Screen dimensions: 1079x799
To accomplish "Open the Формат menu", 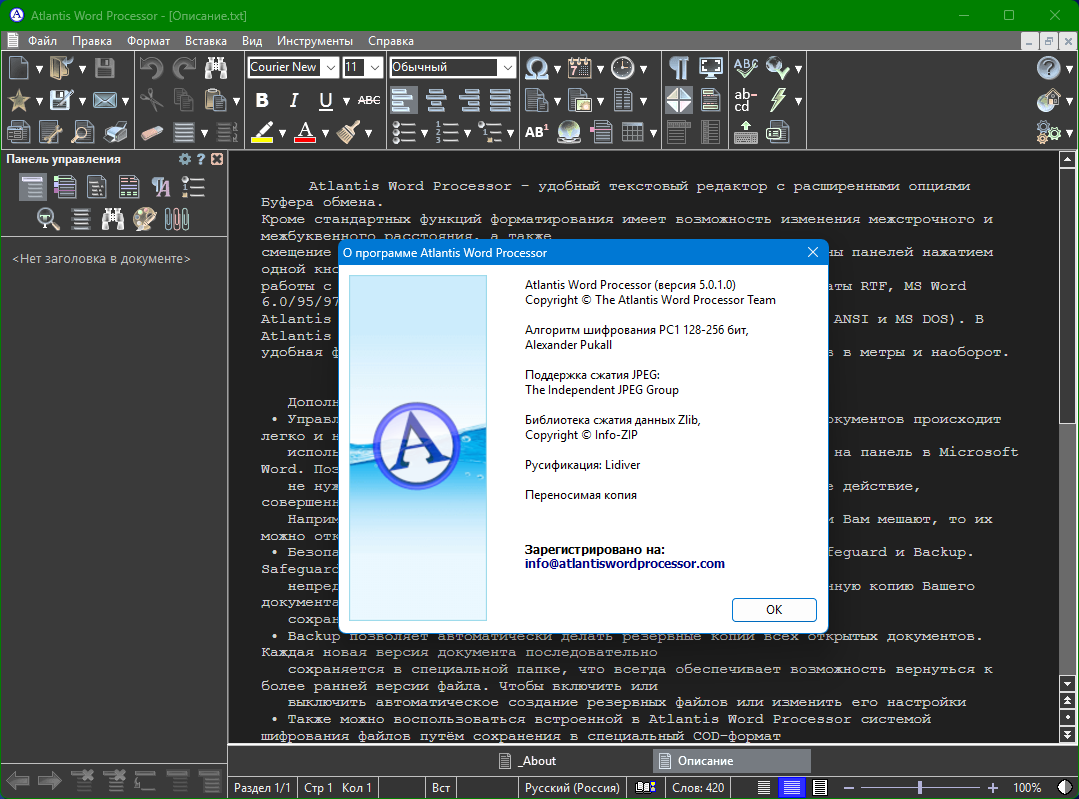I will (x=148, y=41).
